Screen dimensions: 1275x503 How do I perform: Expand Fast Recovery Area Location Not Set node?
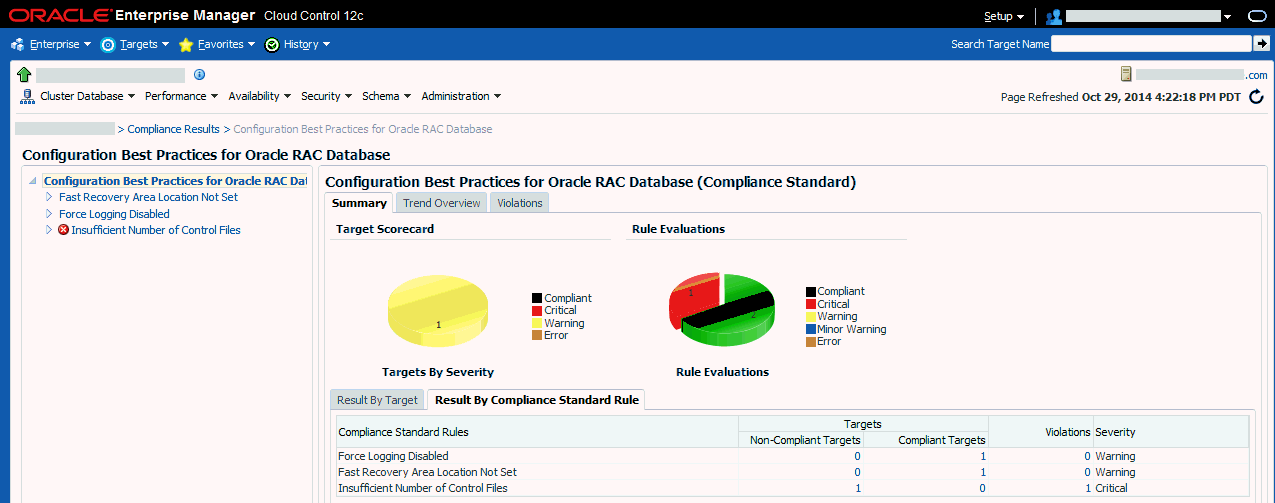pos(48,198)
